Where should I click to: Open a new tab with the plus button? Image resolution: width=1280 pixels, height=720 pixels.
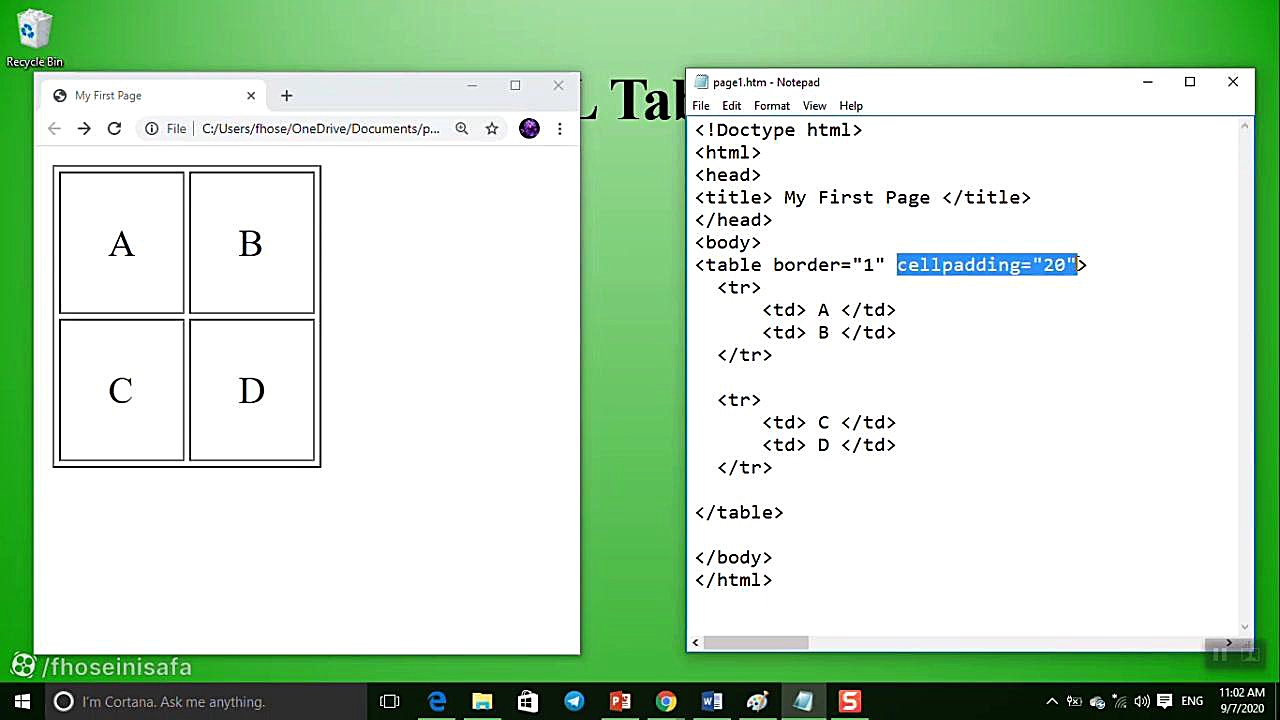[x=287, y=95]
